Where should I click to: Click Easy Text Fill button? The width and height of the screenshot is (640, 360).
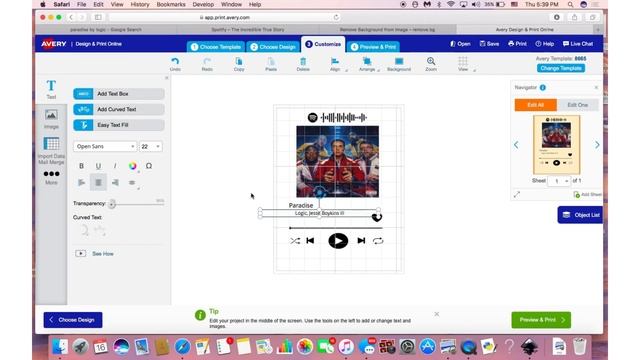(x=119, y=125)
